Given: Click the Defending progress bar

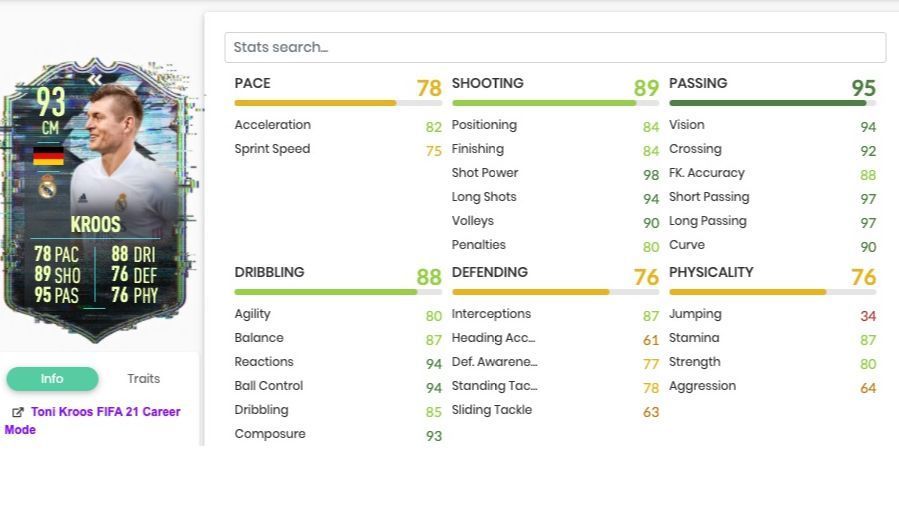Looking at the screenshot, I should (x=555, y=292).
